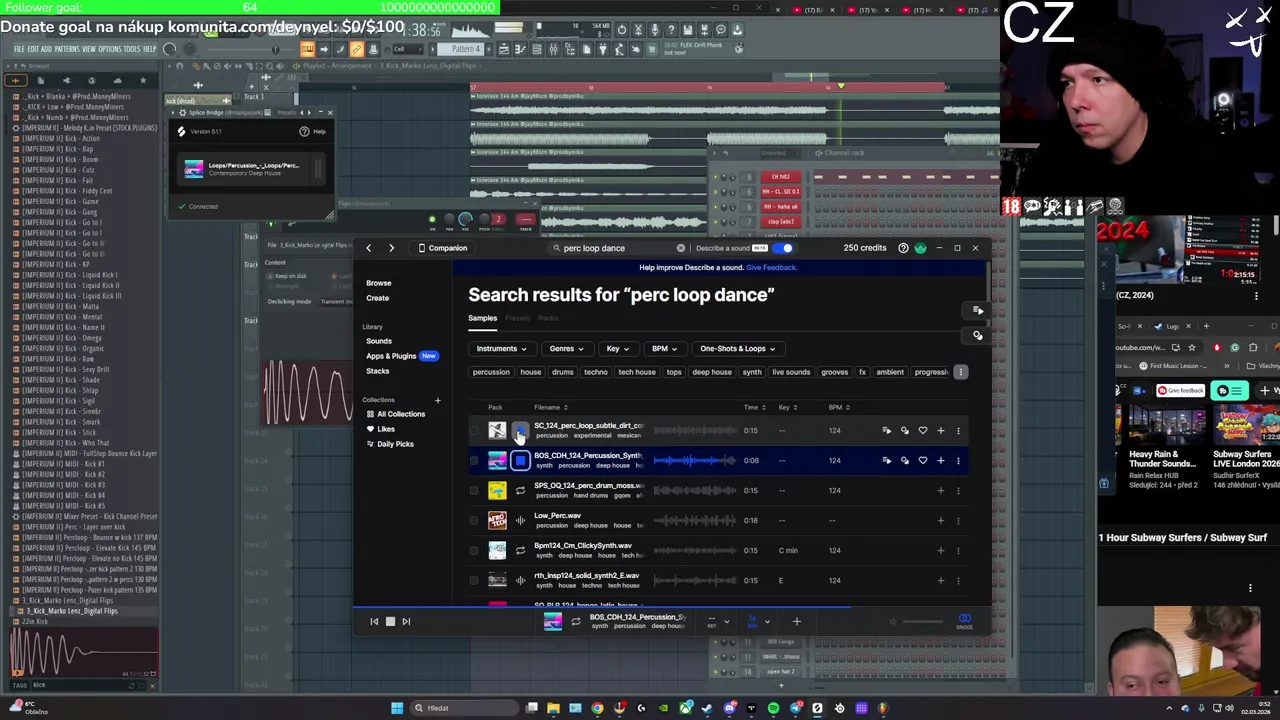Open Key filter dropdown
This screenshot has width=1280, height=720.
pyautogui.click(x=617, y=349)
